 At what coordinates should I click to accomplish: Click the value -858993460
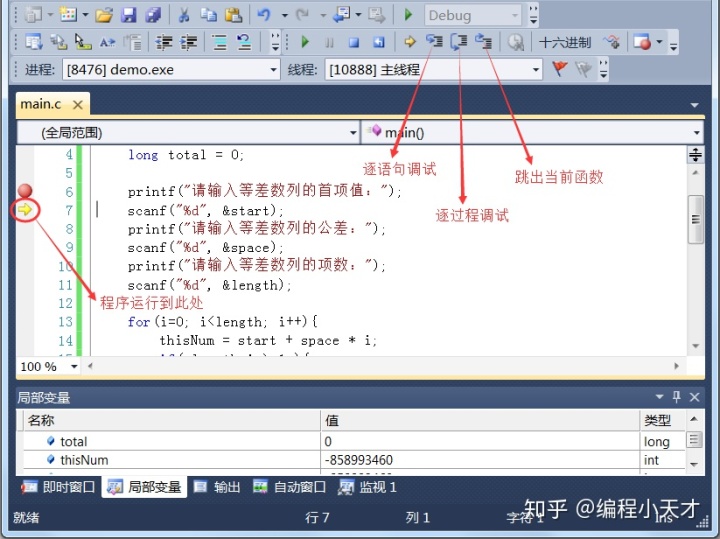[x=359, y=460]
